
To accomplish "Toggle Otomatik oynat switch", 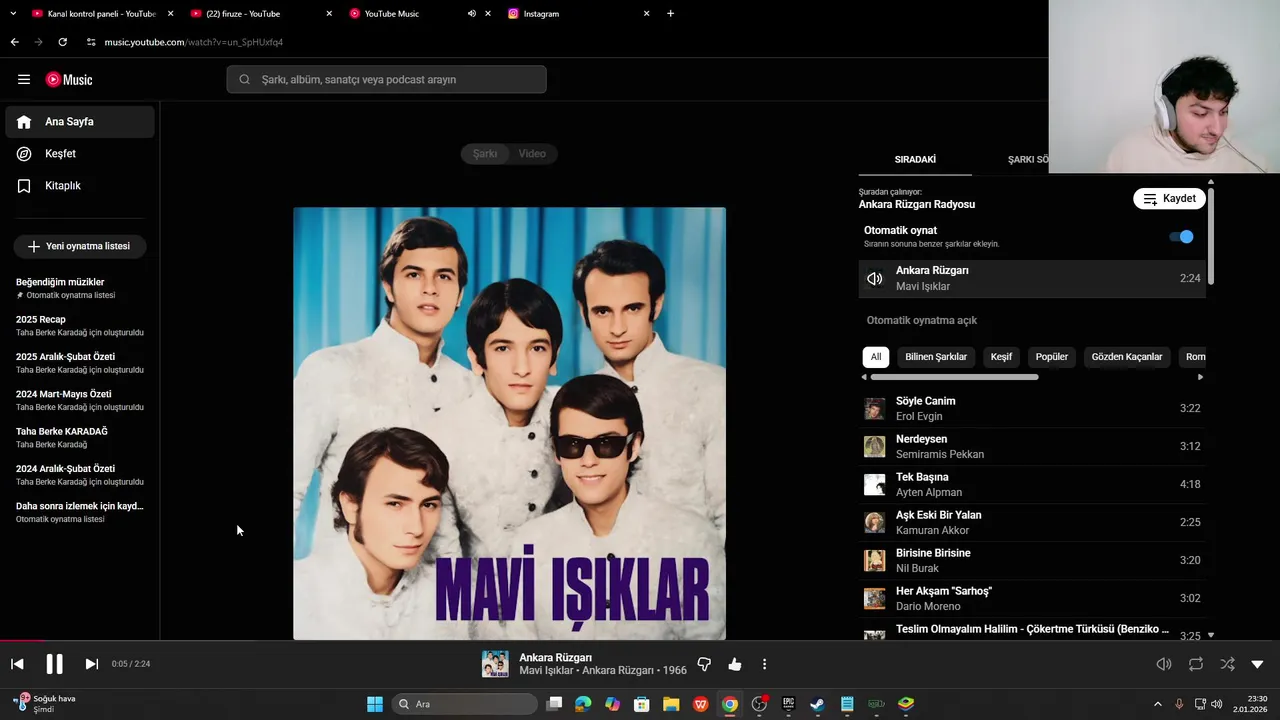I will click(x=1181, y=237).
